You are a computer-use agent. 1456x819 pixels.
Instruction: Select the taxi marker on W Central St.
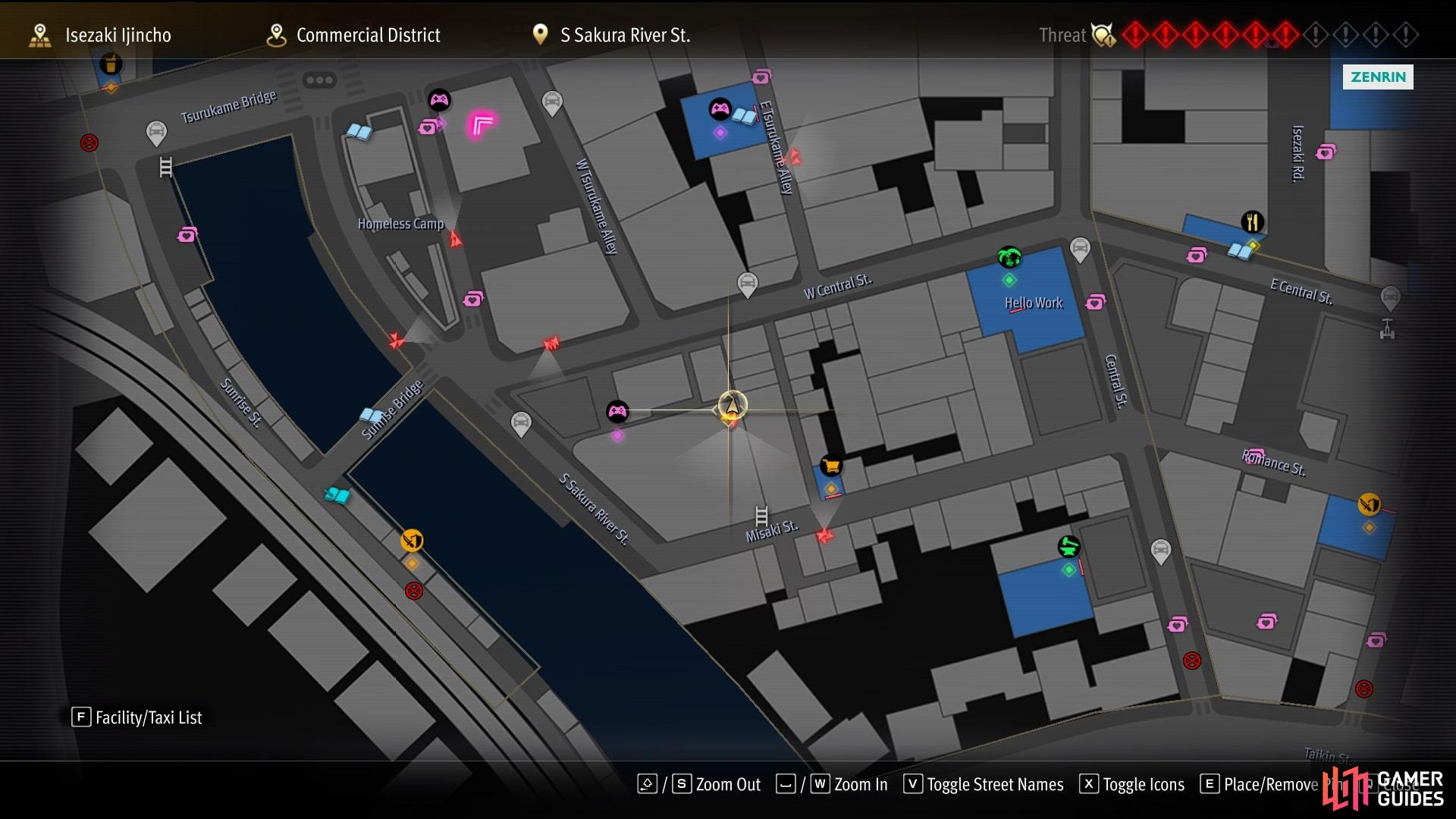point(748,285)
